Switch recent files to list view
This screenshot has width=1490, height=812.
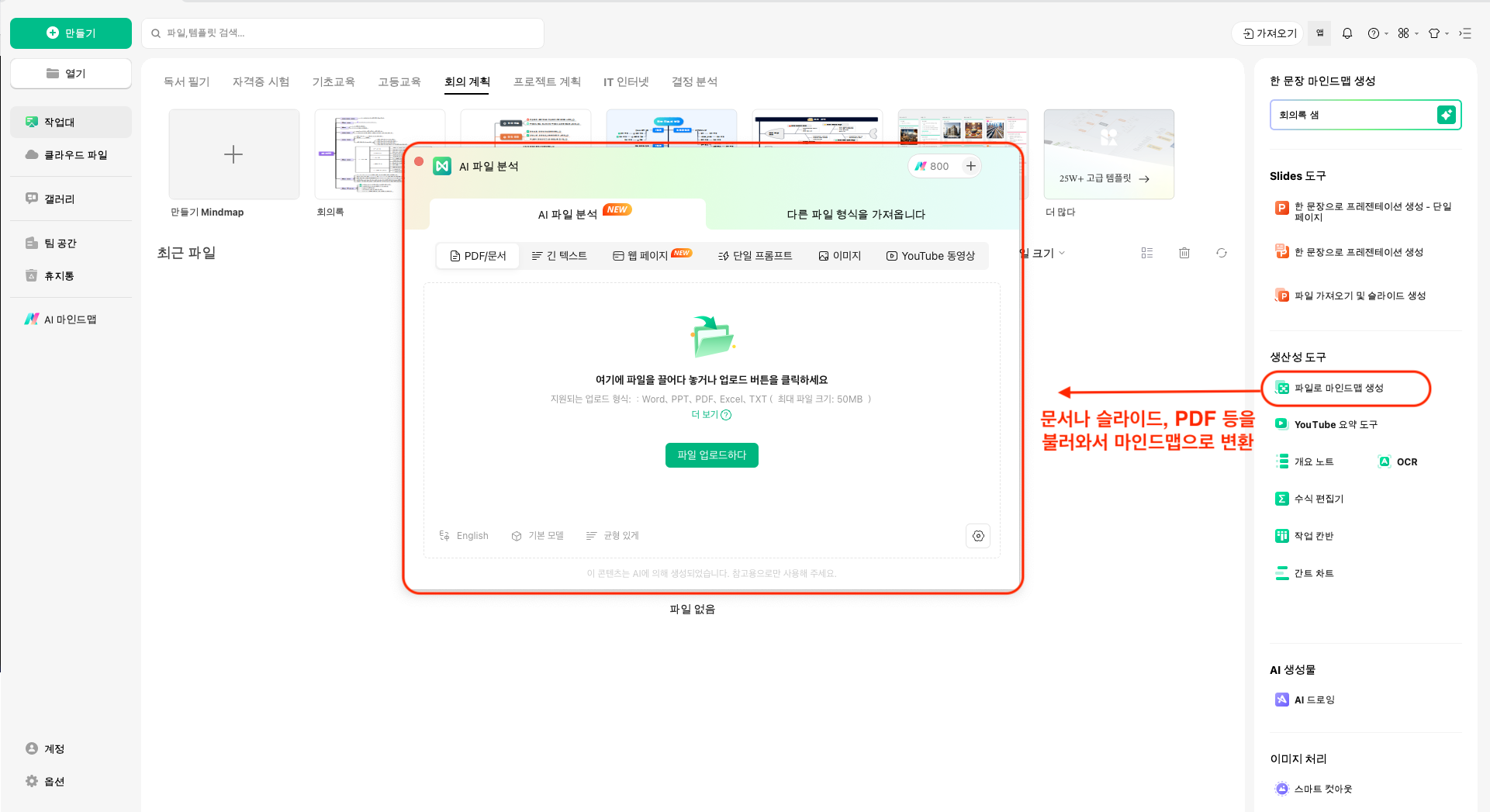(1147, 253)
